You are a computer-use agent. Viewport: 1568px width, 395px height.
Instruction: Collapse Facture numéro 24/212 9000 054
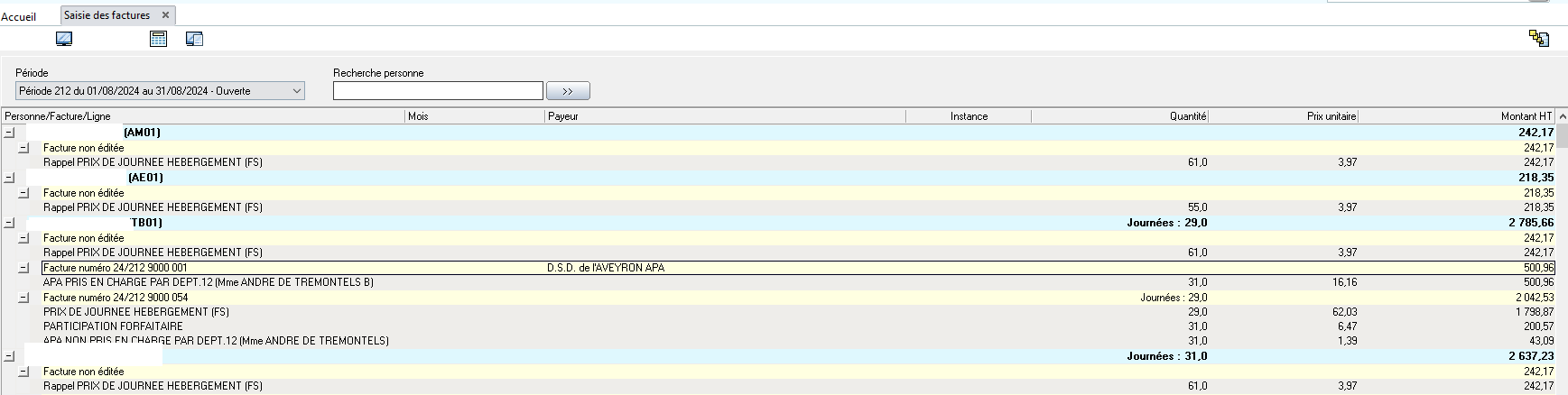click(24, 298)
